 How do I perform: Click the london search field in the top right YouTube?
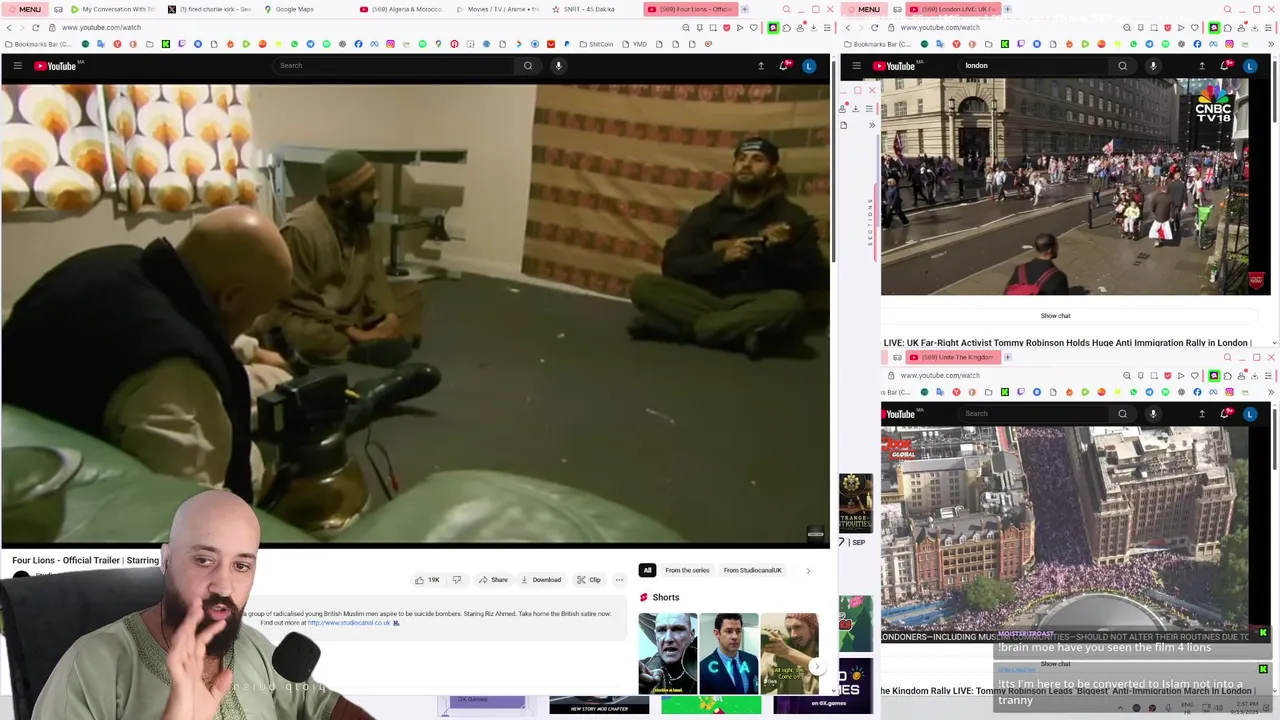click(1035, 66)
